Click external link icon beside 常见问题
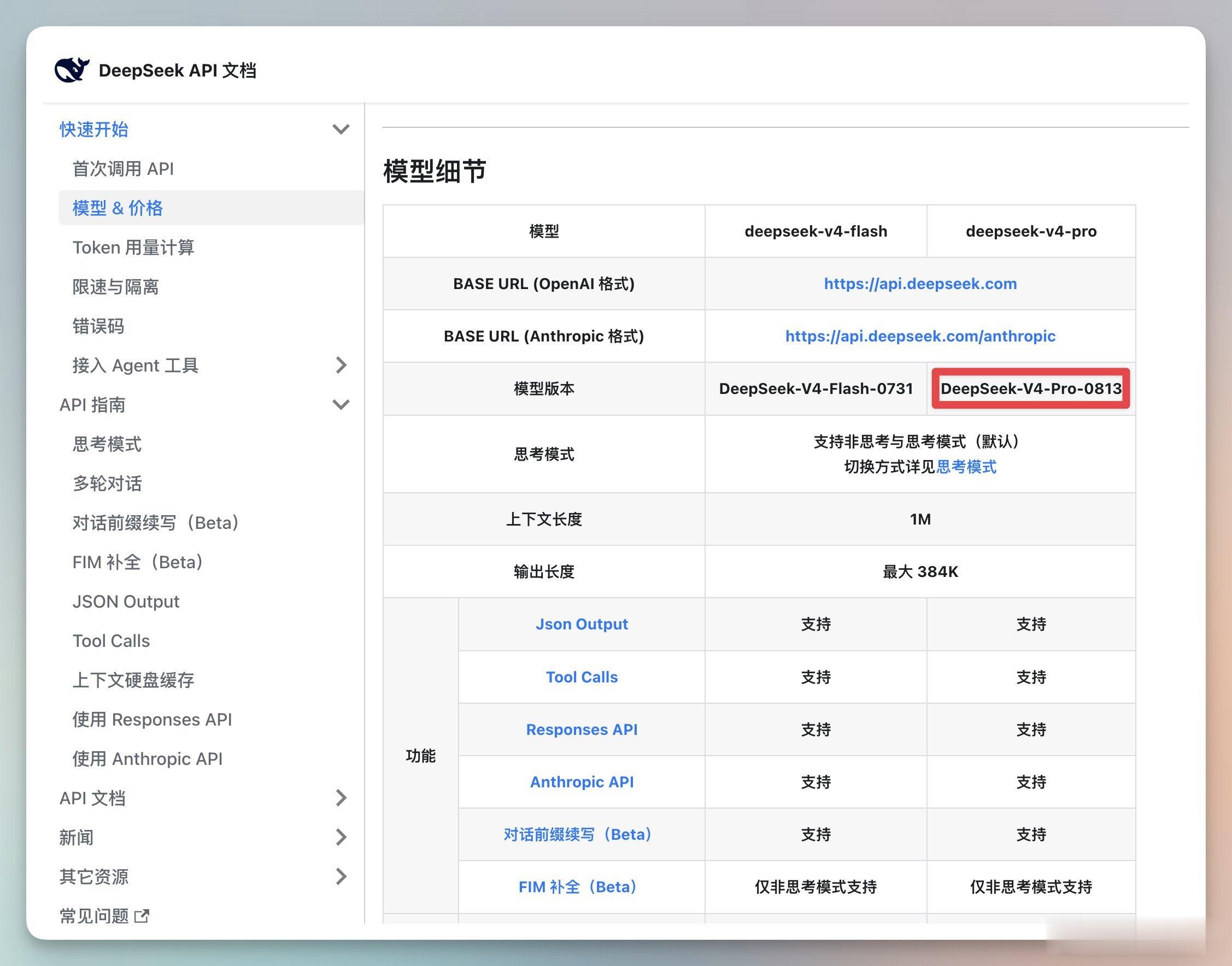Viewport: 1232px width, 966px height. (x=142, y=916)
